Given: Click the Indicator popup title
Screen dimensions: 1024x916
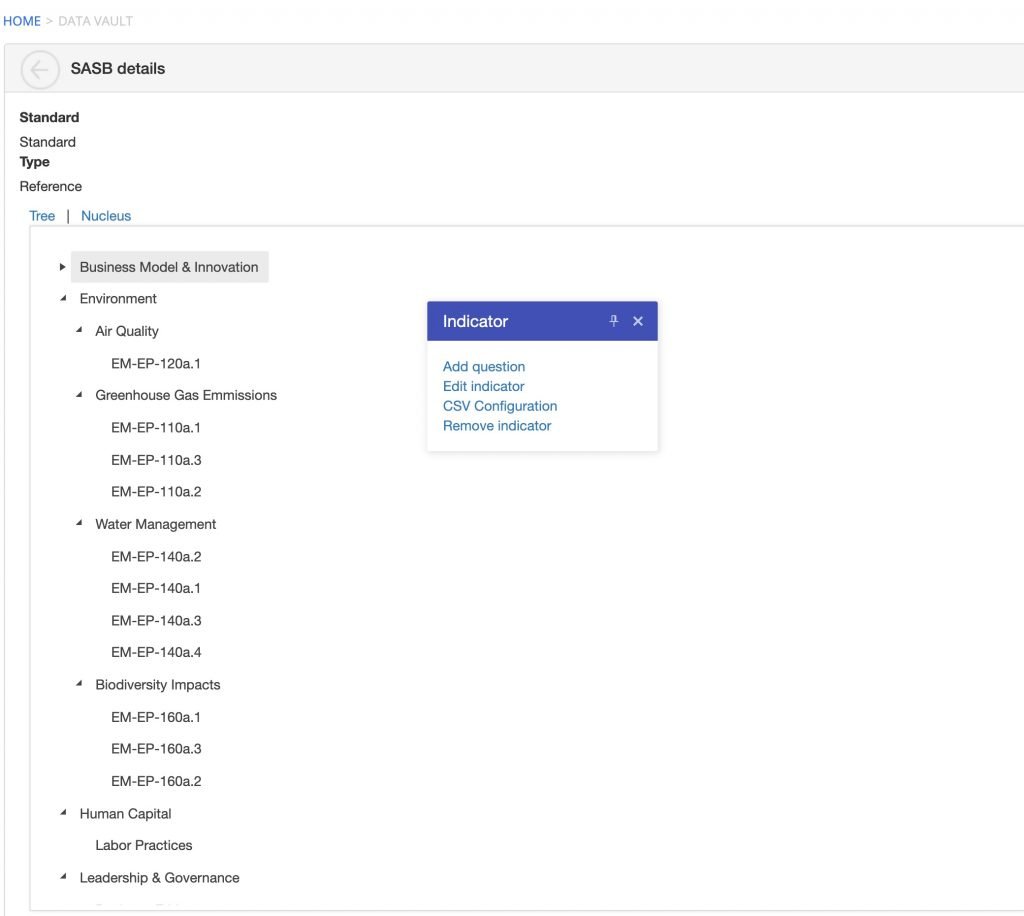Looking at the screenshot, I should pos(475,321).
